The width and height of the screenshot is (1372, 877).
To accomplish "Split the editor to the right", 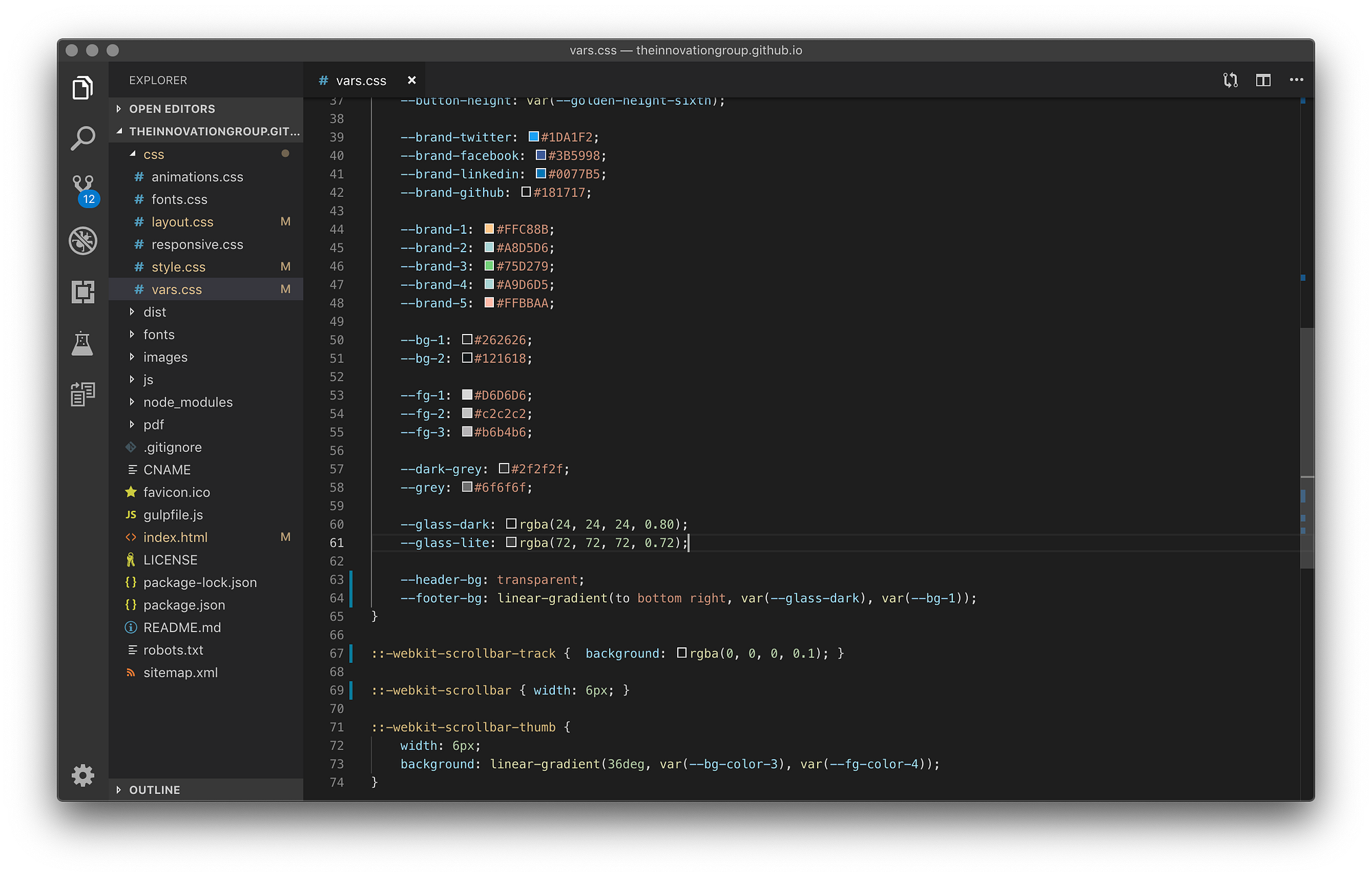I will point(1263,80).
